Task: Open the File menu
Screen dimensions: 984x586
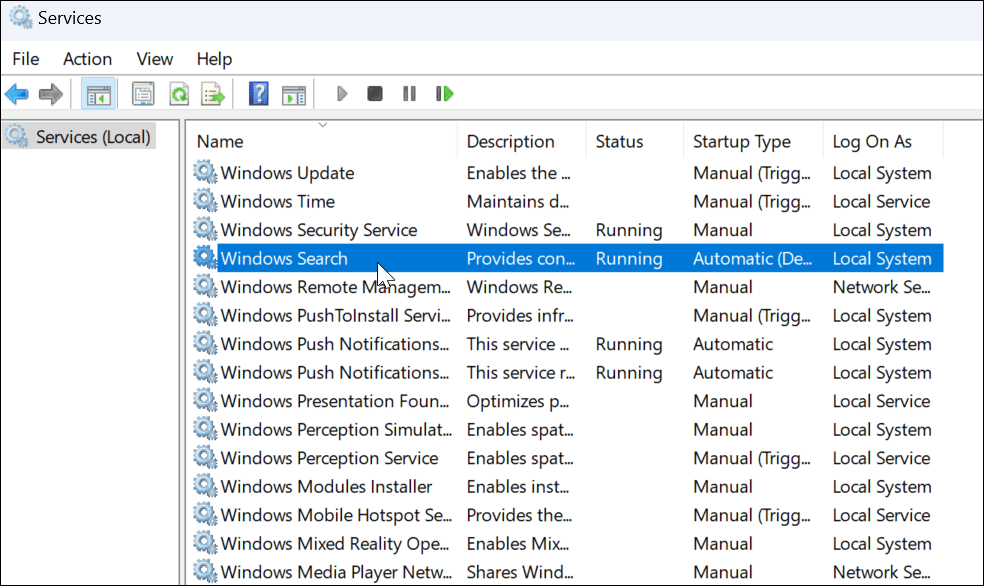Action: tap(26, 59)
